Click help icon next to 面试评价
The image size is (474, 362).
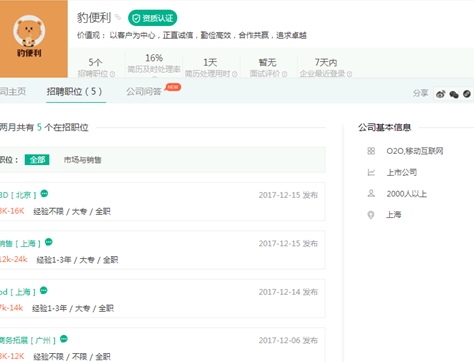click(x=284, y=74)
